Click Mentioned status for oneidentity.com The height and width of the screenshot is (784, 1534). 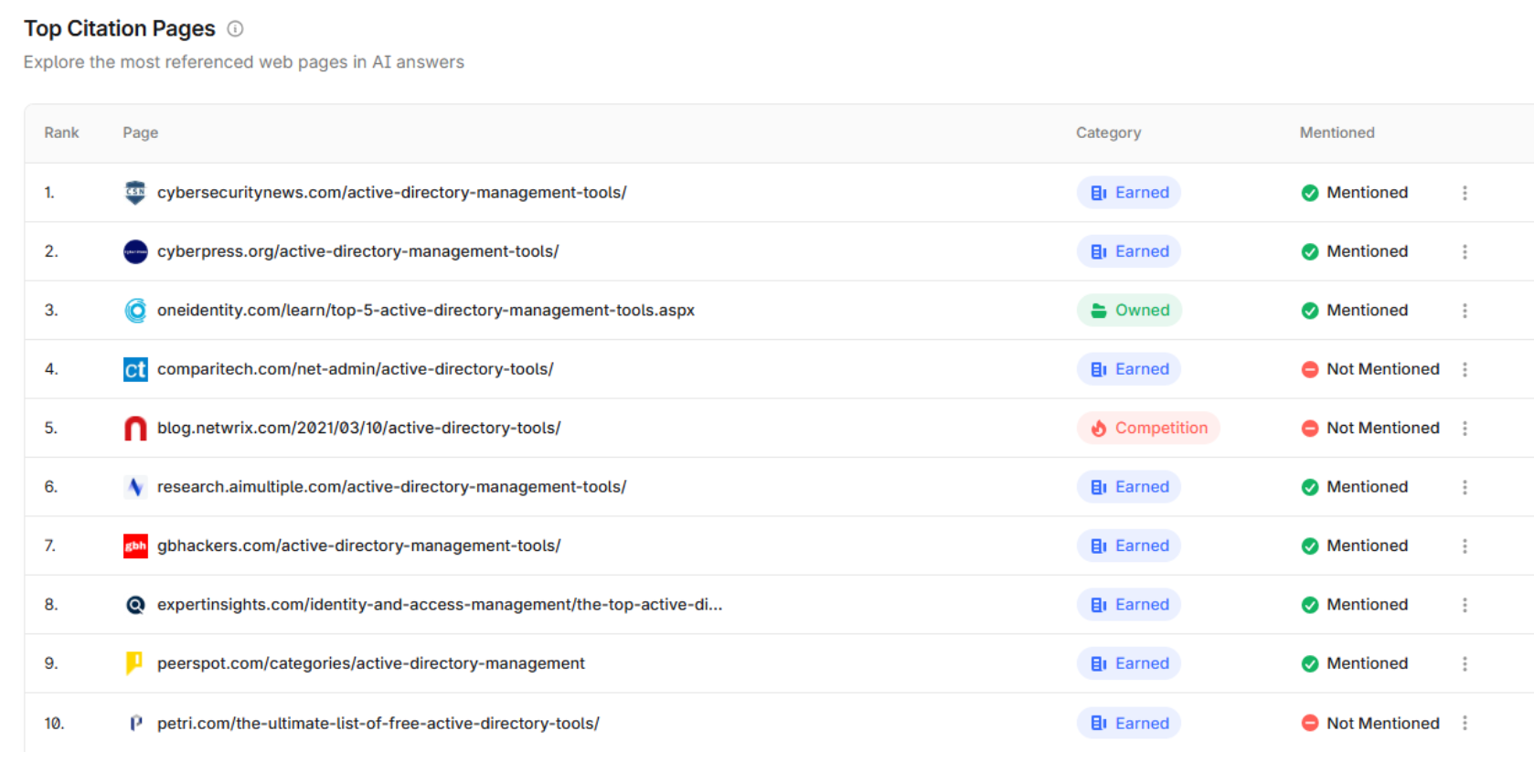1355,310
